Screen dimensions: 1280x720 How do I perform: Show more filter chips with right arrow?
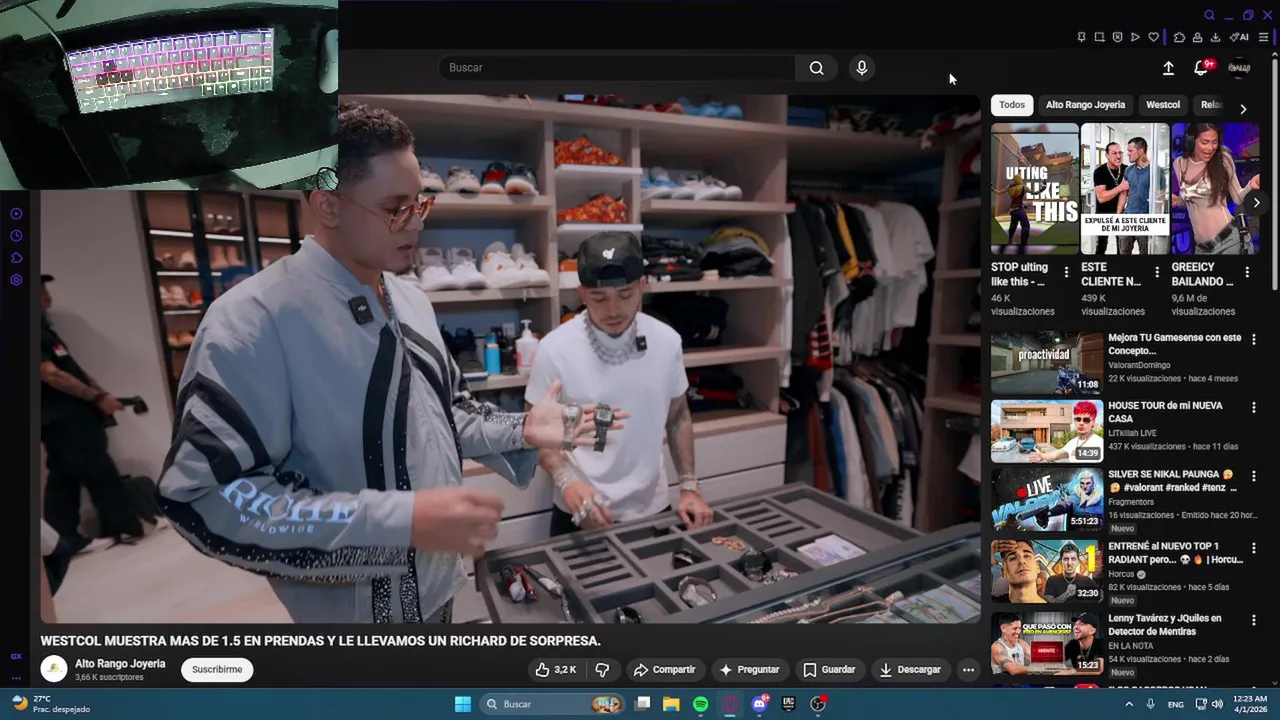(1243, 108)
